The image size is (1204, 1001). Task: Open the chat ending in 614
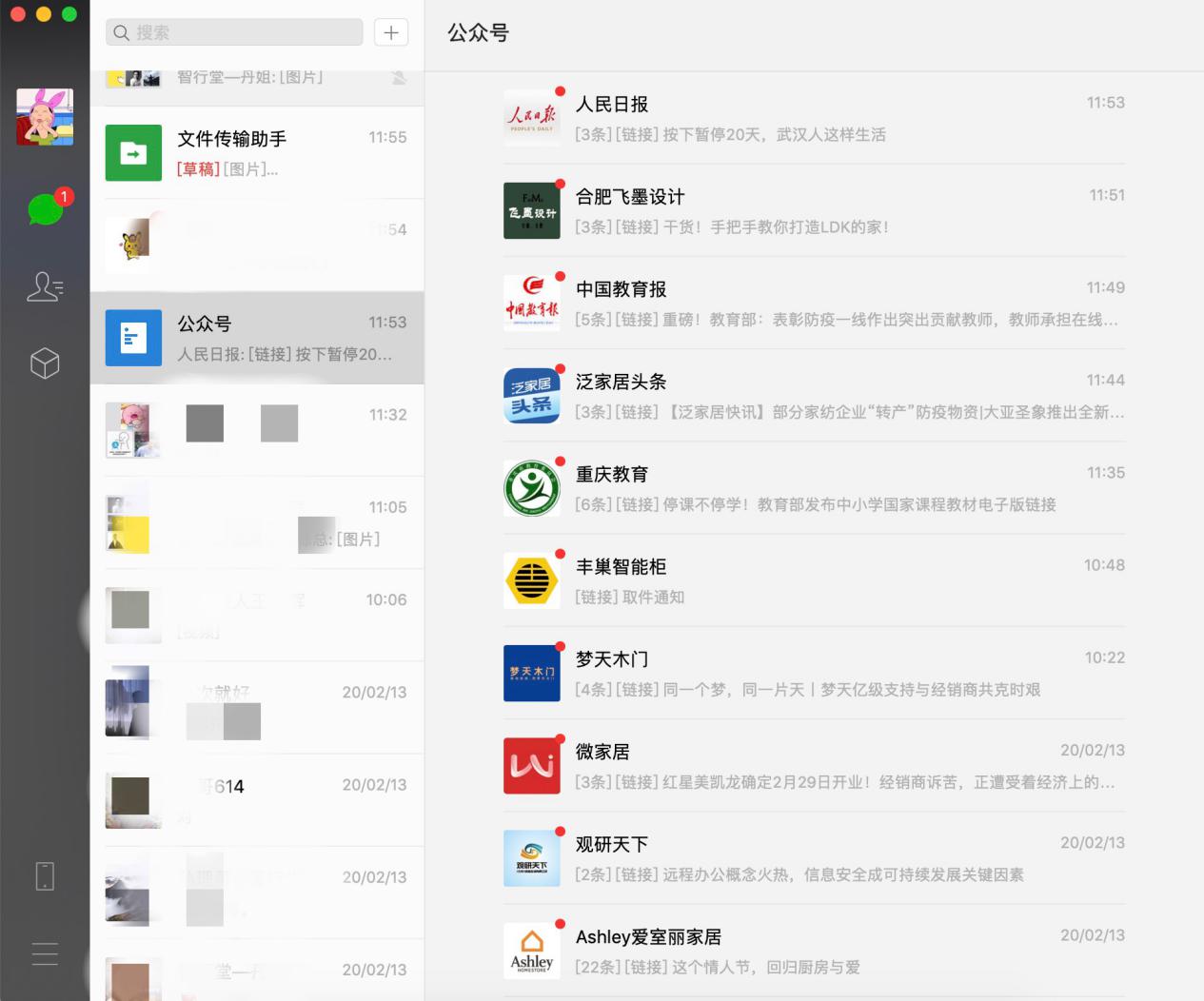point(257,799)
